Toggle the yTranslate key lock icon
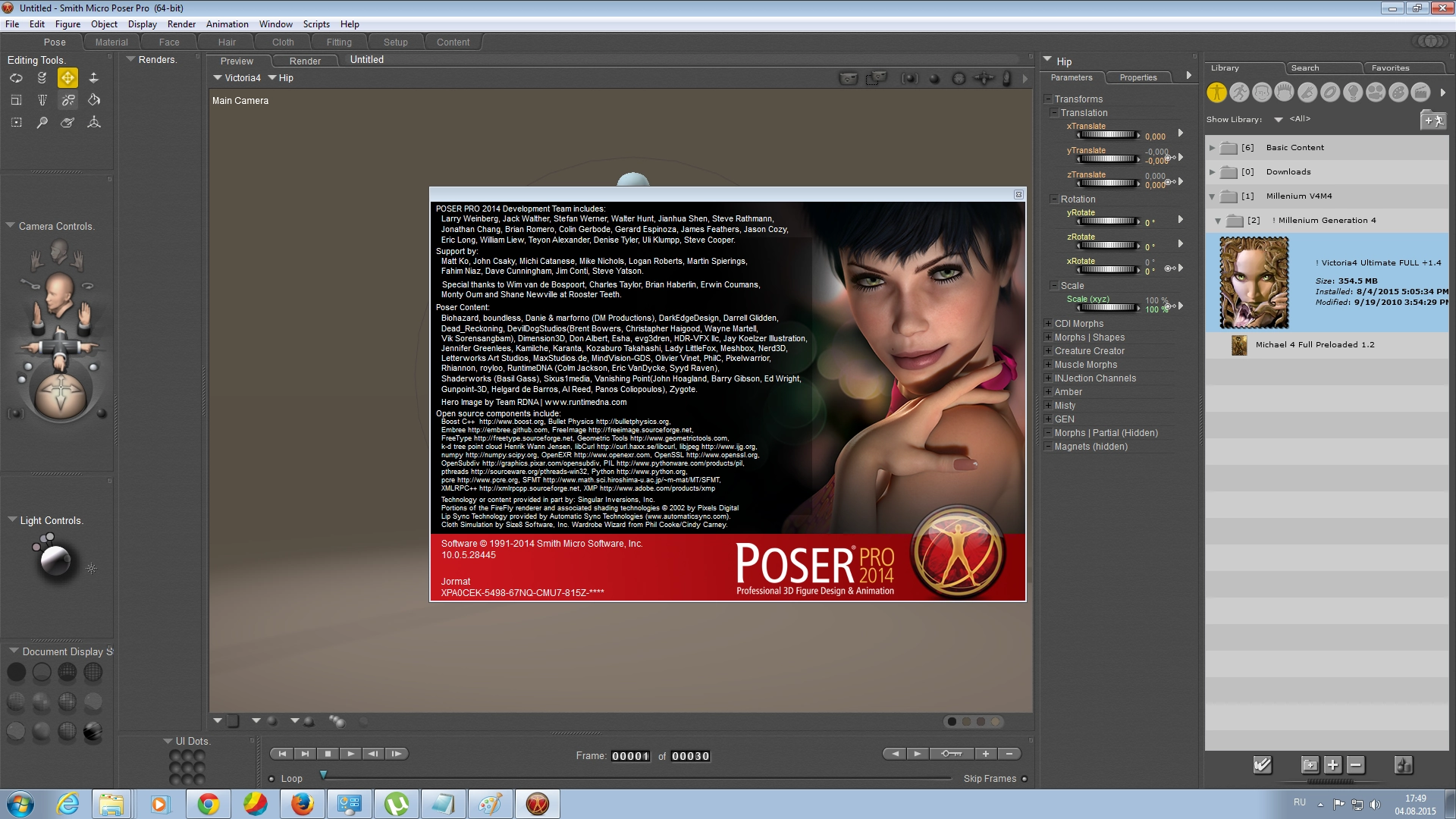This screenshot has width=1456, height=819. click(x=1169, y=158)
